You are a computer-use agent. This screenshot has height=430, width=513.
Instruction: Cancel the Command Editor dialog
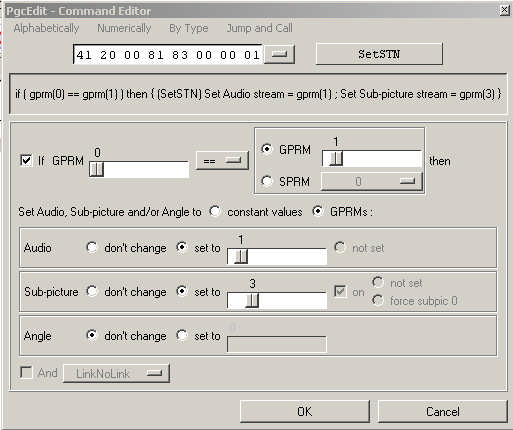pyautogui.click(x=443, y=412)
